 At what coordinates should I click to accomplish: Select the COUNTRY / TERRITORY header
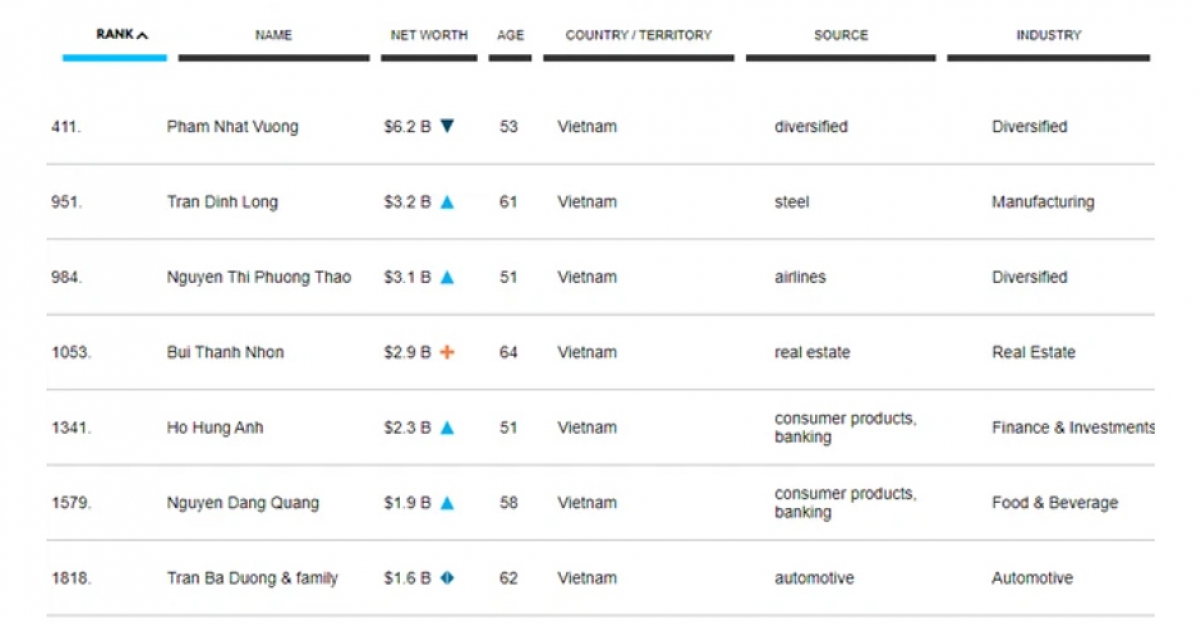639,34
